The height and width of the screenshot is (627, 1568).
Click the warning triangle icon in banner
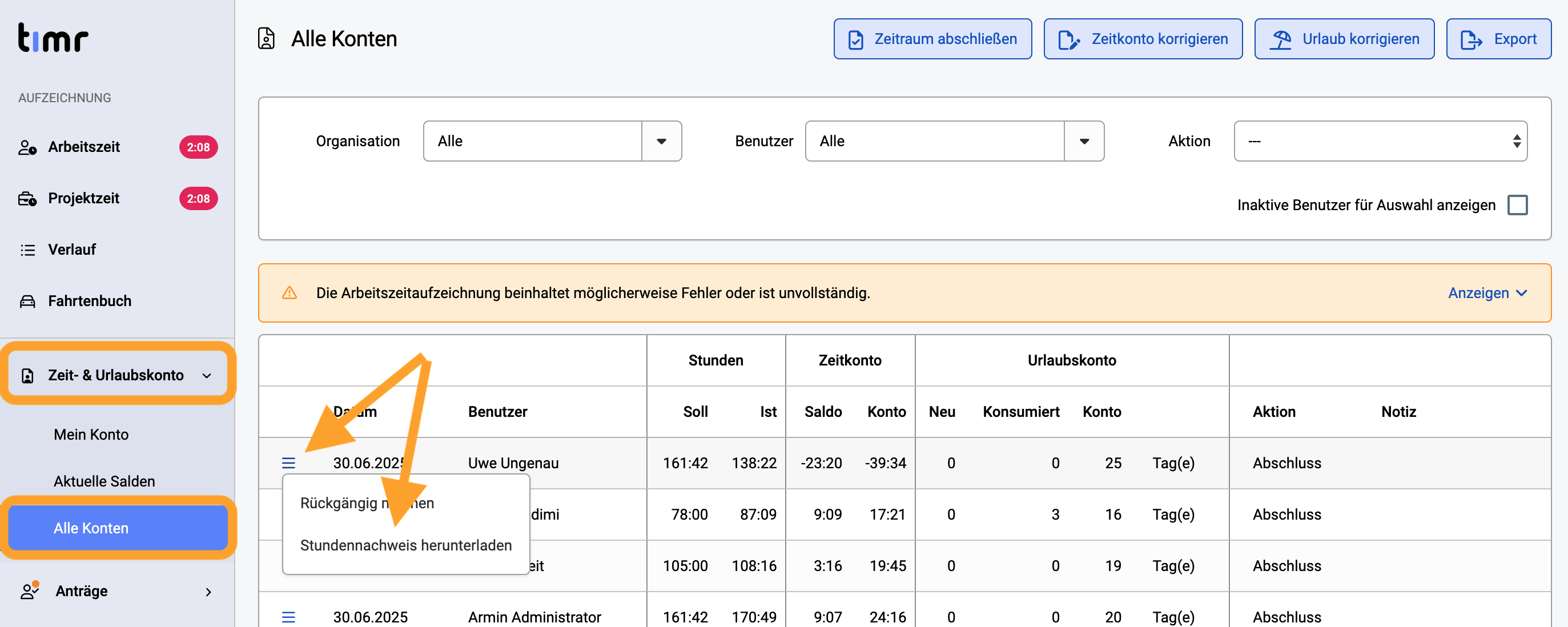[290, 293]
